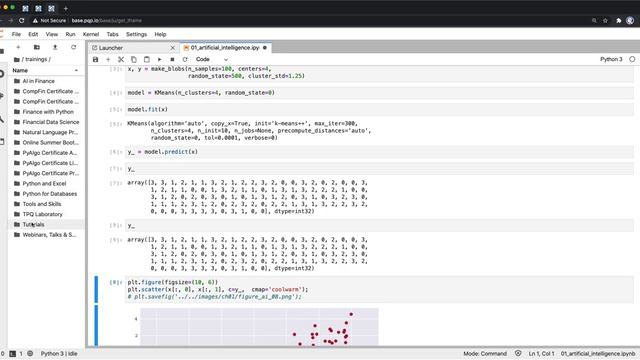
Task: Save the notebook with the disk icon
Action: click(96, 60)
